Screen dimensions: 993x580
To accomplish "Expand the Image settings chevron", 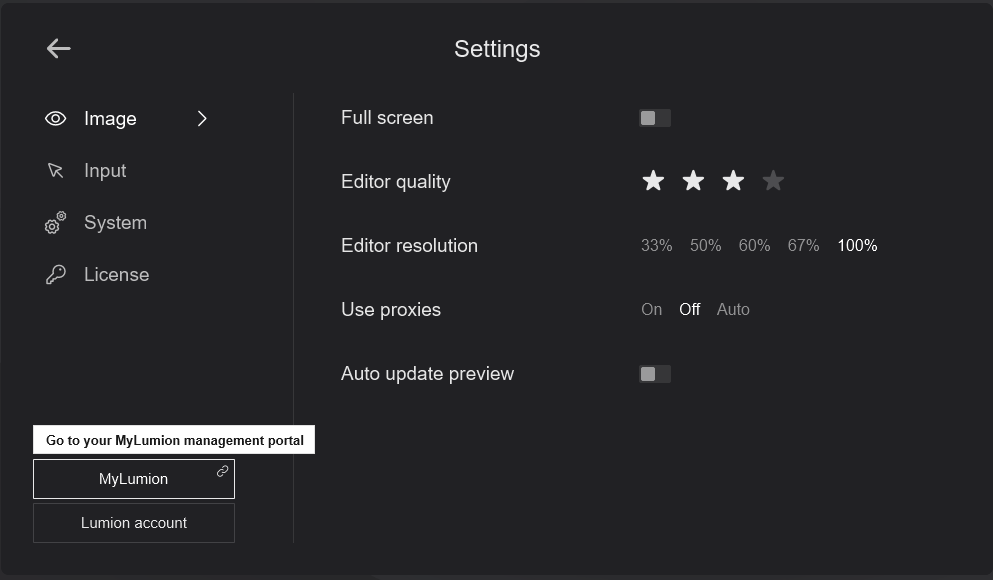I will pyautogui.click(x=202, y=118).
